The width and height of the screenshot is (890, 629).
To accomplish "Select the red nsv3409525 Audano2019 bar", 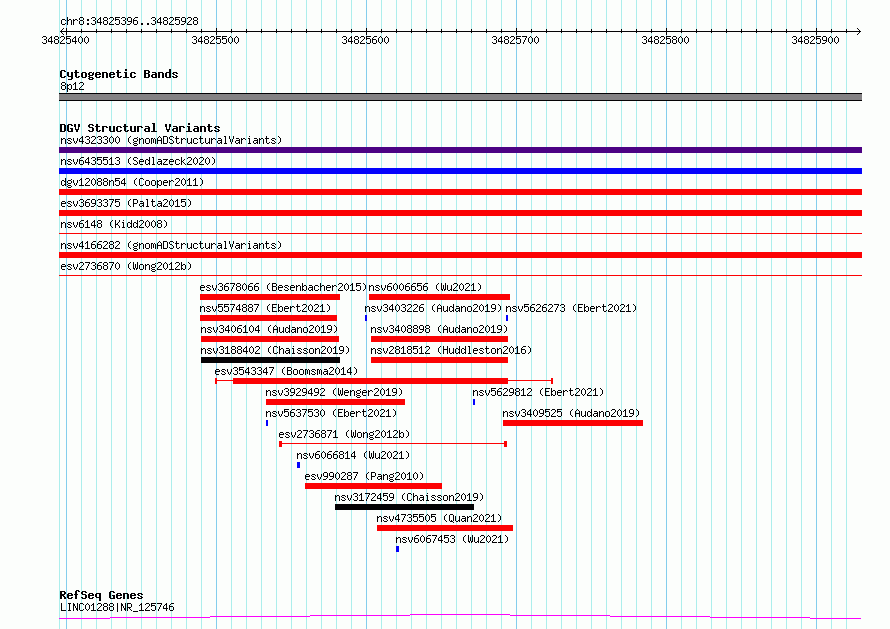I will tap(573, 423).
